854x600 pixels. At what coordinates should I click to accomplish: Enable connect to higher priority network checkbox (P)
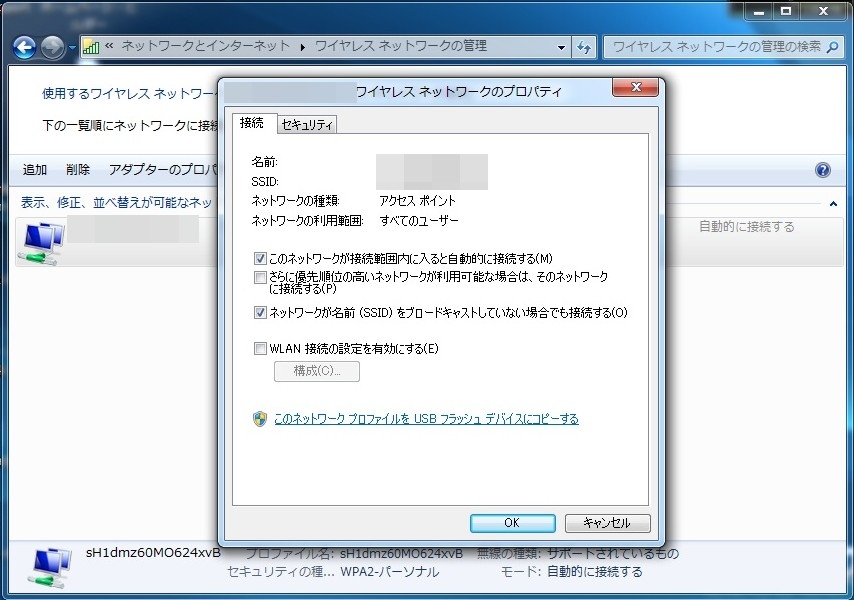coord(260,277)
